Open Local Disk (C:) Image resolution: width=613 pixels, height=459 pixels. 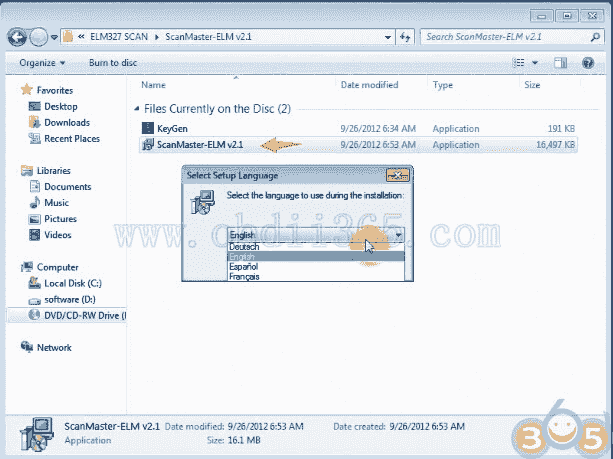[x=73, y=283]
